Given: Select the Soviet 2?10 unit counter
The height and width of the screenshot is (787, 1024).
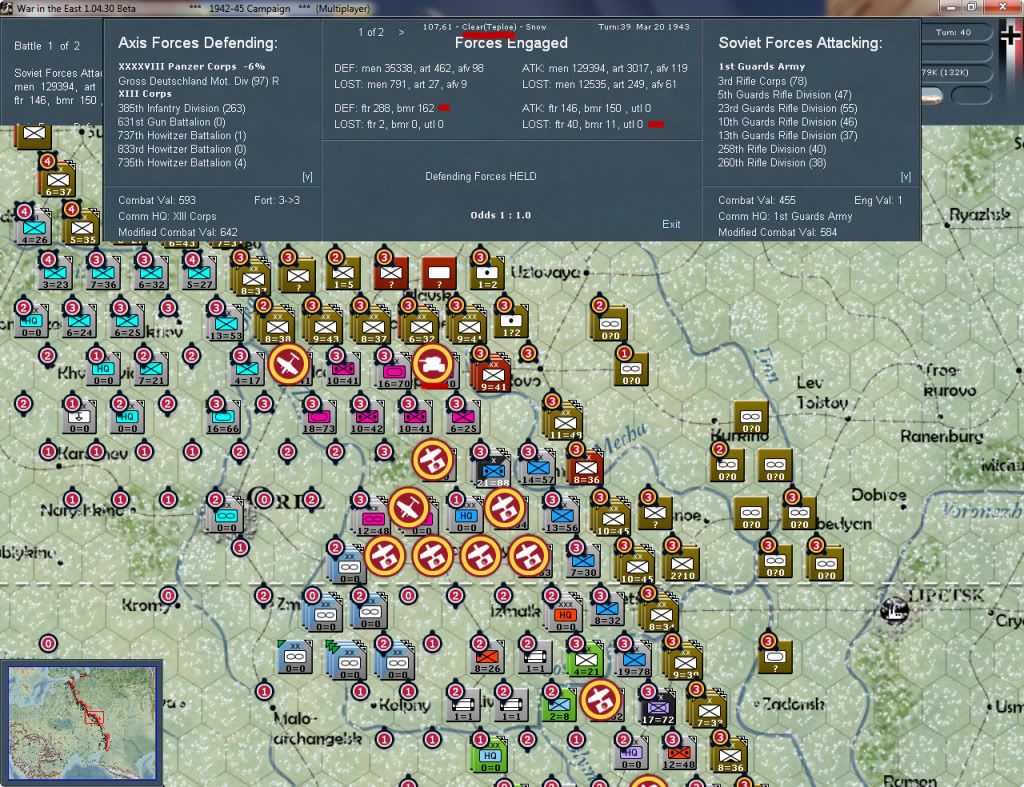Looking at the screenshot, I should point(682,566).
